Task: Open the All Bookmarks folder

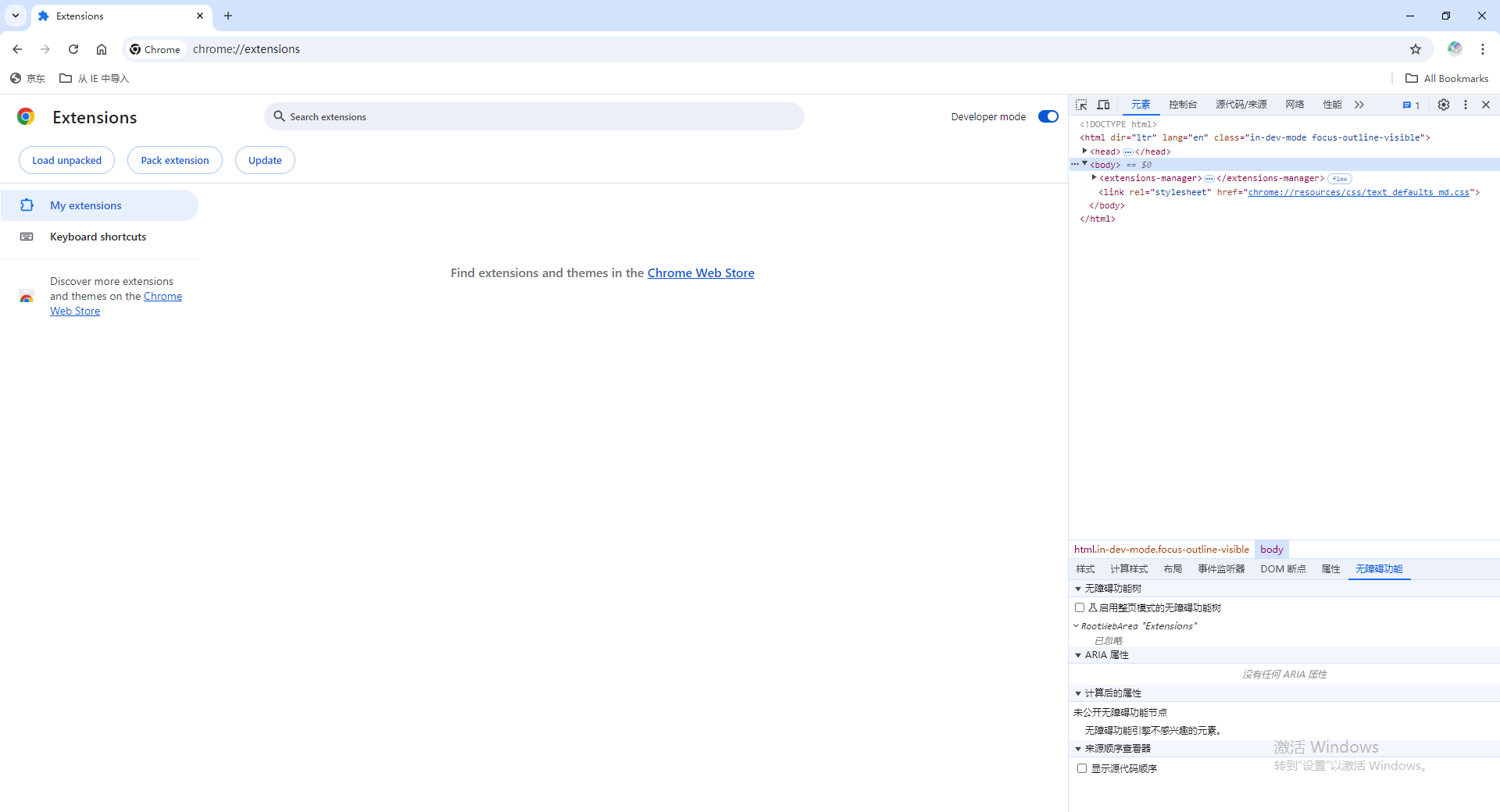Action: click(1447, 78)
